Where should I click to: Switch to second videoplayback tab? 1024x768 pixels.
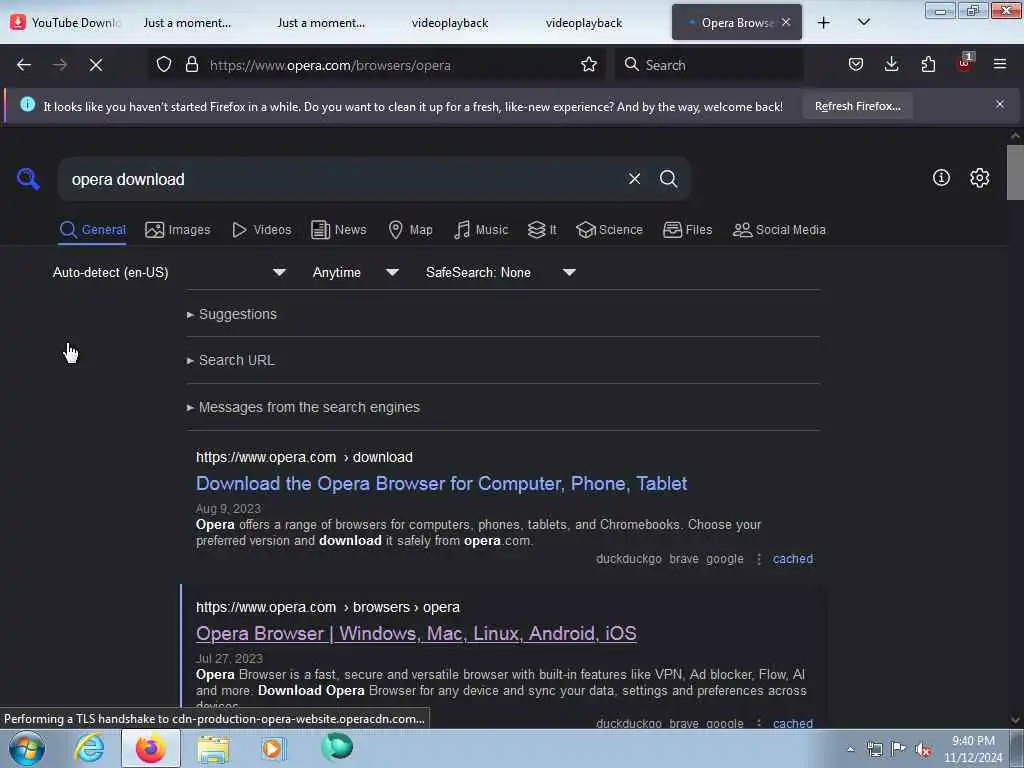[584, 23]
